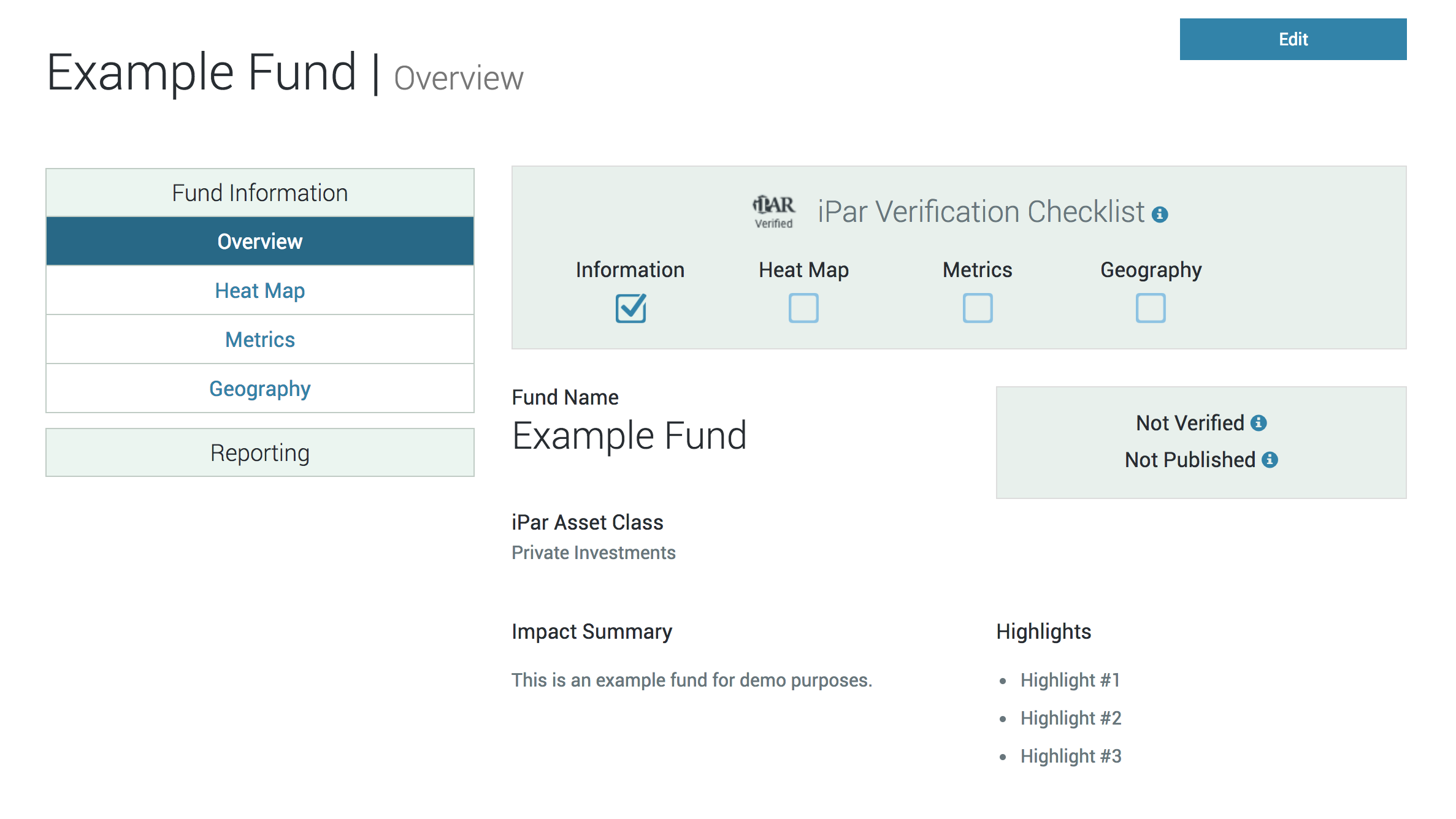Screen dimensions: 1456x819
Task: Click the Example Fund page title
Action: (x=201, y=73)
